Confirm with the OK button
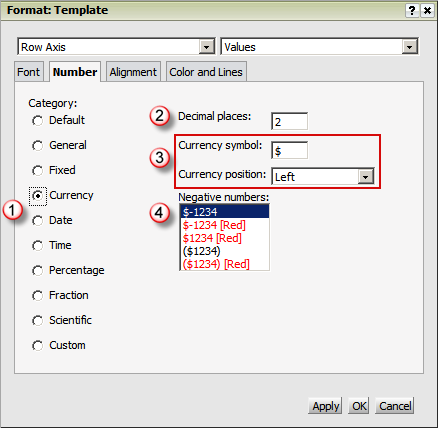438x428 pixels. [x=359, y=406]
